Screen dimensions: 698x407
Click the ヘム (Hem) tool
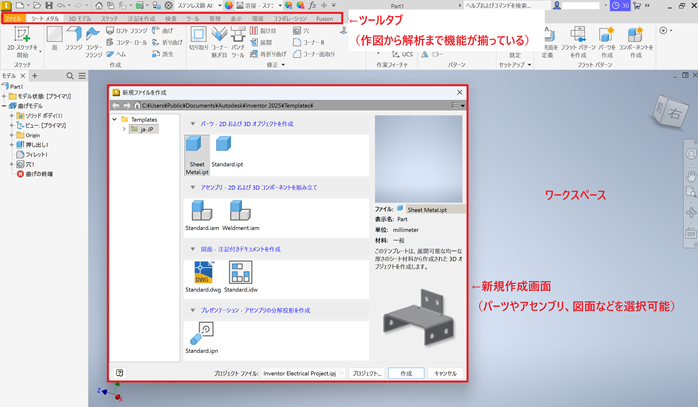click(x=116, y=54)
